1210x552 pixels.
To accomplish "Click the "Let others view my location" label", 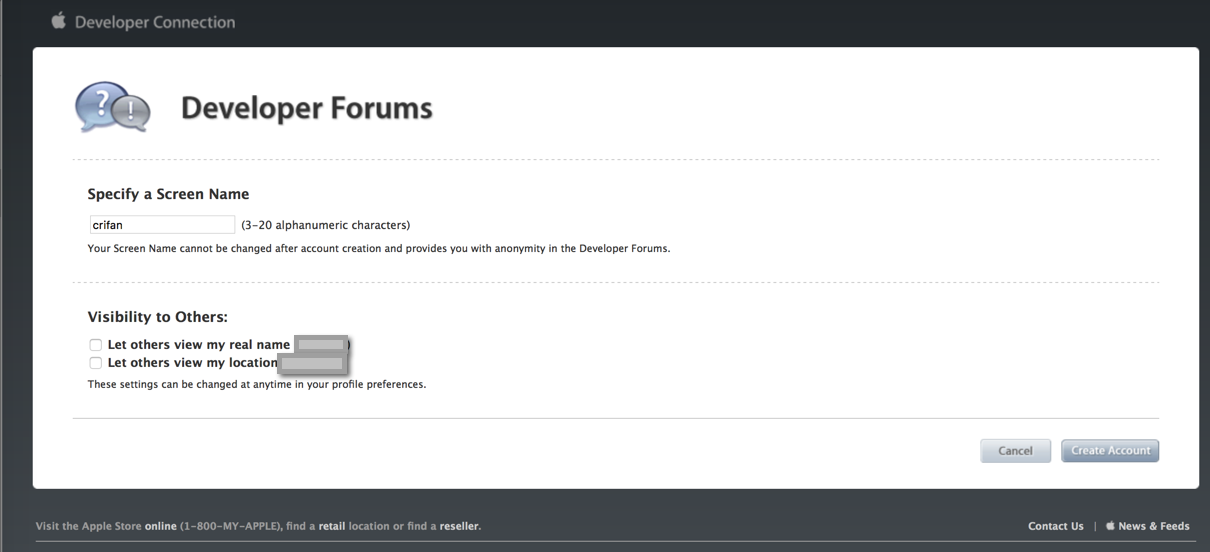I will click(192, 363).
